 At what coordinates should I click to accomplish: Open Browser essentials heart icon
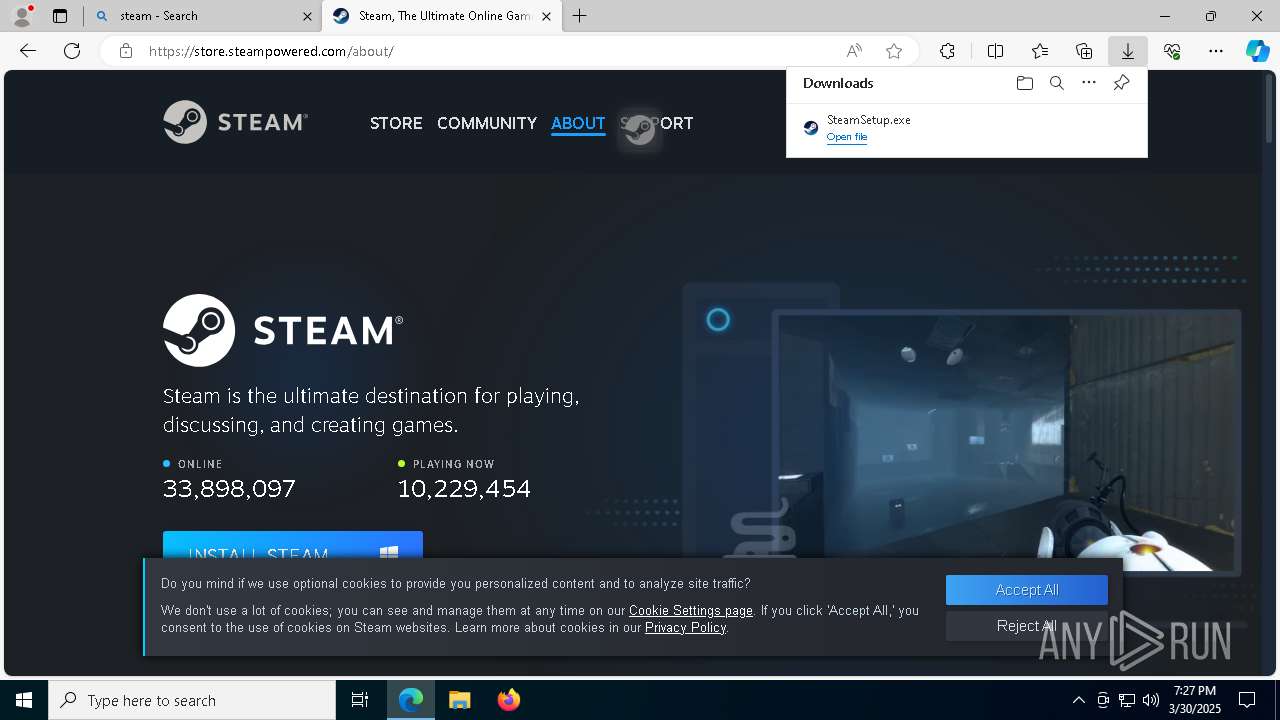tap(1172, 51)
